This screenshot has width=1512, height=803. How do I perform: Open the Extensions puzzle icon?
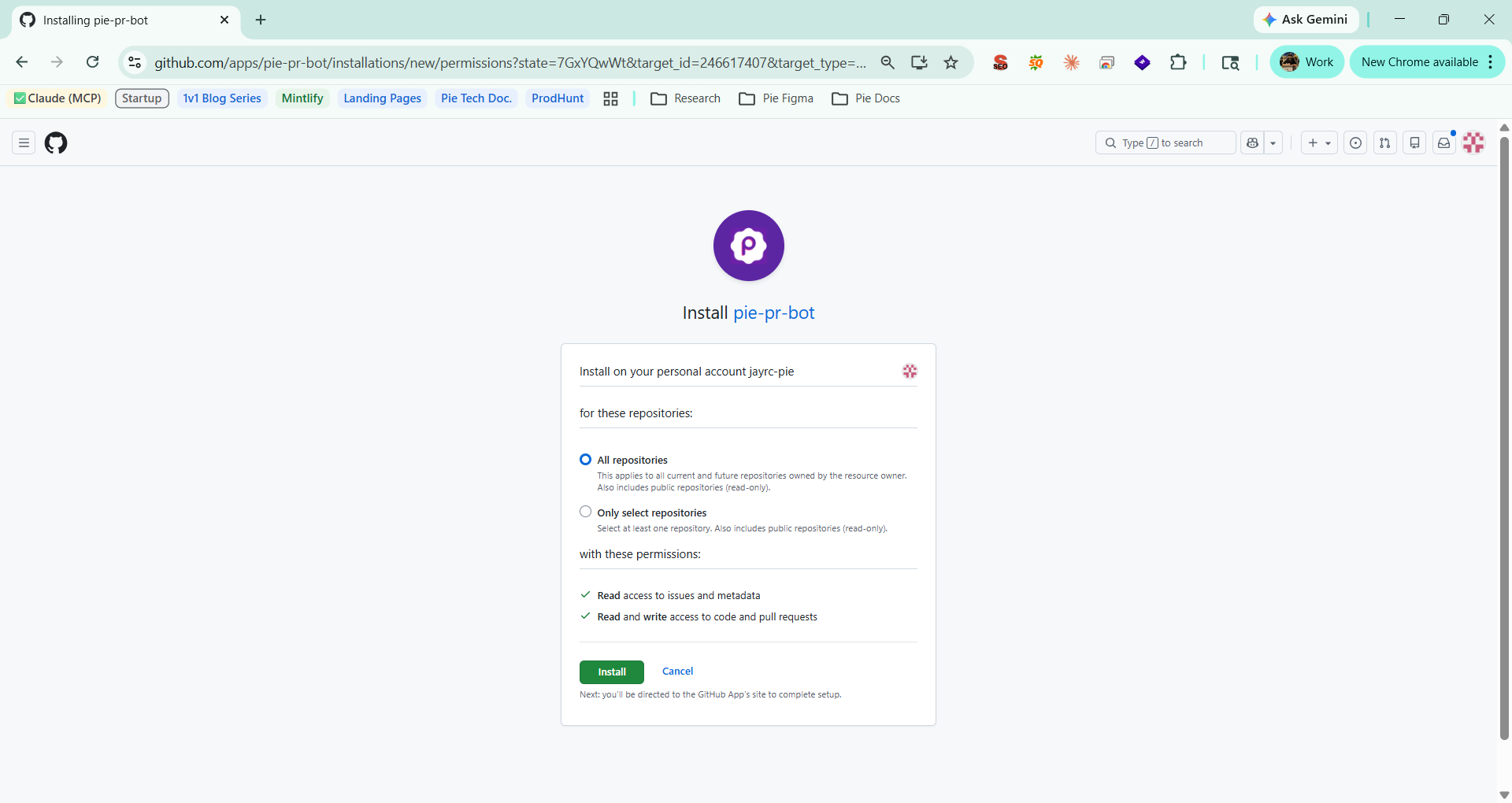[1178, 62]
